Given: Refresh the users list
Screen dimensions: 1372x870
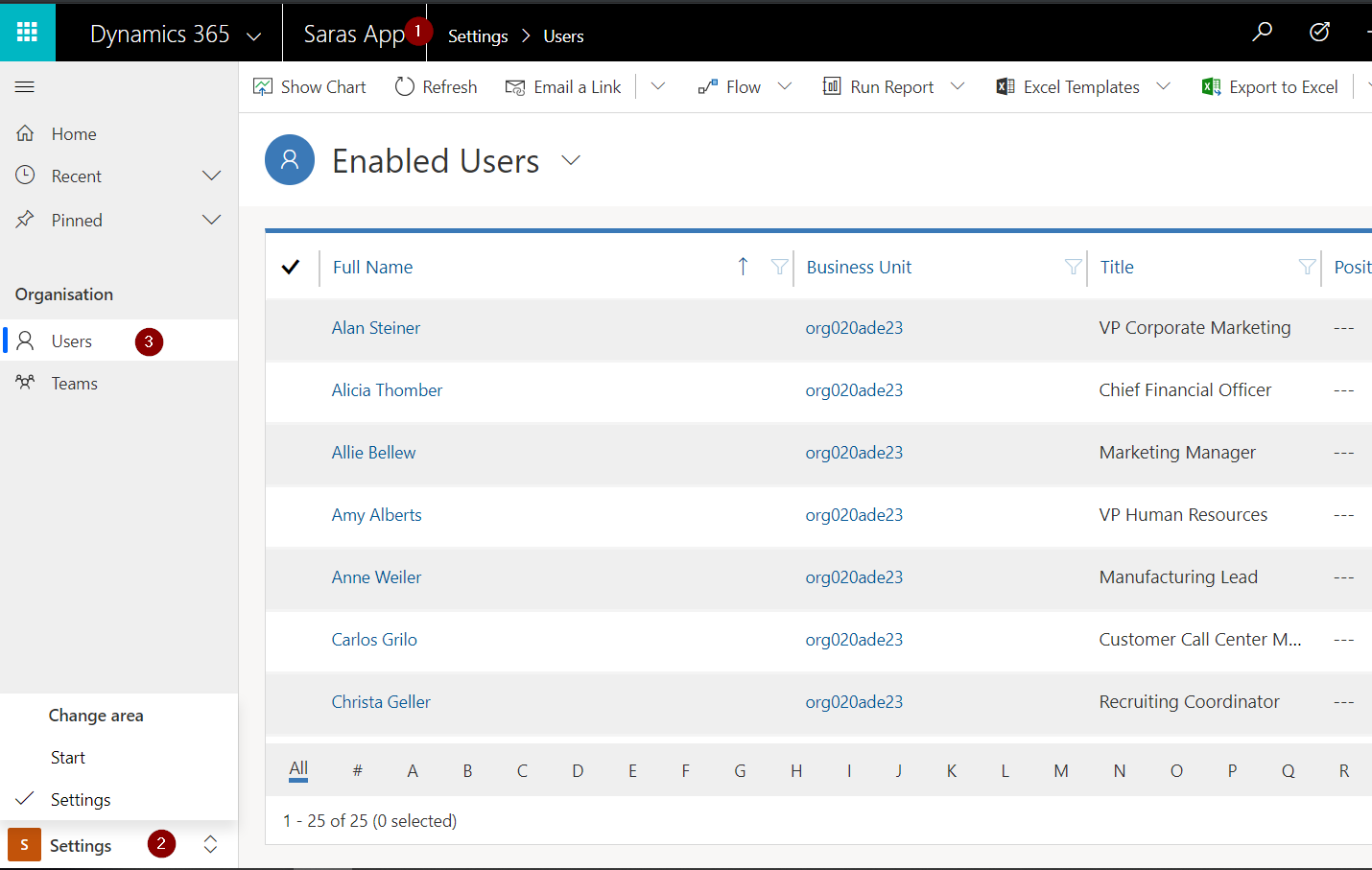Looking at the screenshot, I should [x=437, y=87].
